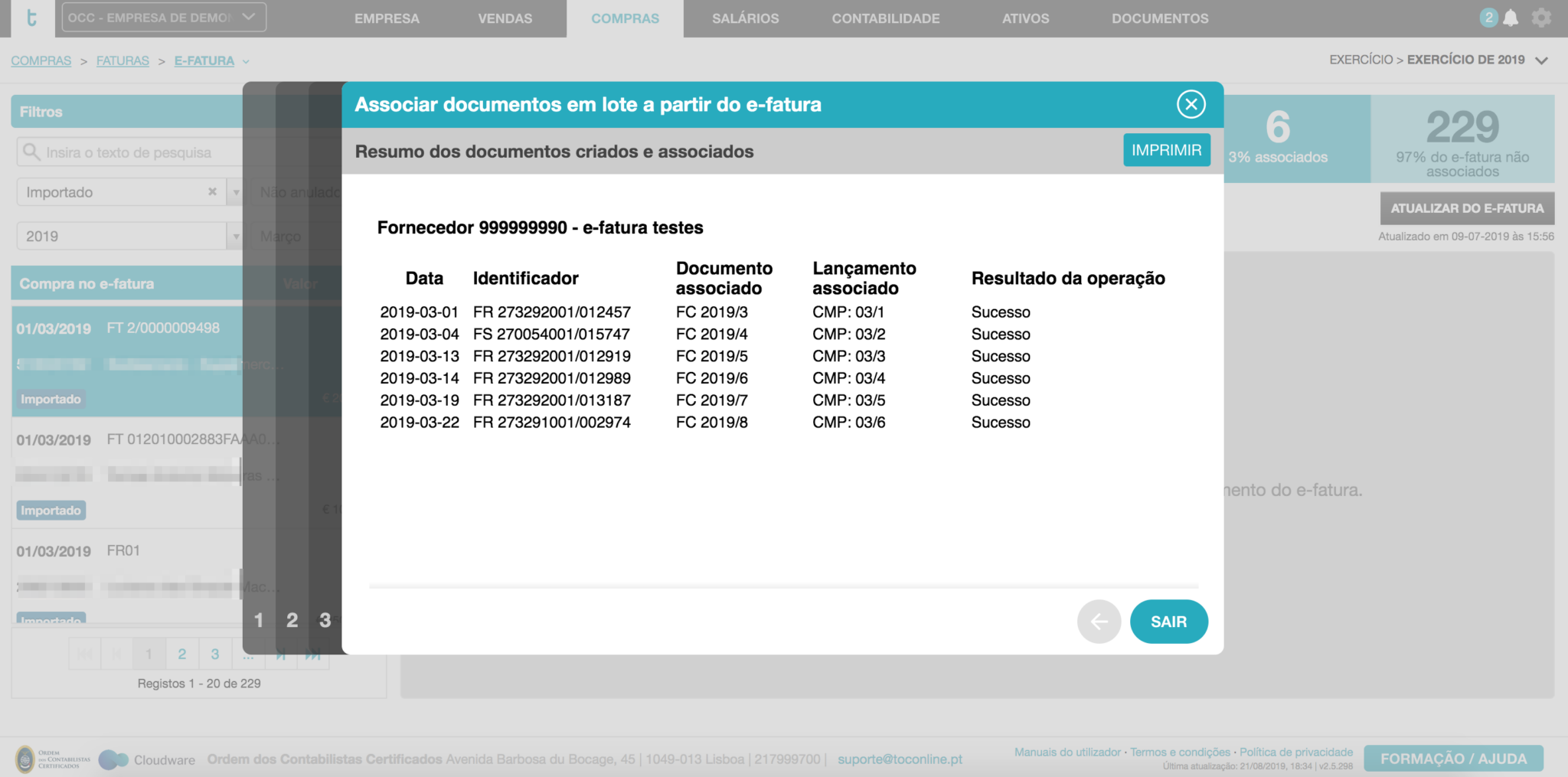Open the EMPRESA menu
This screenshot has width=1568, height=777.
point(387,18)
